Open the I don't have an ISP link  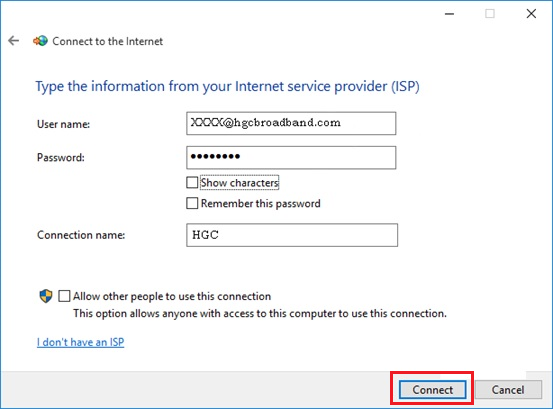(80, 342)
